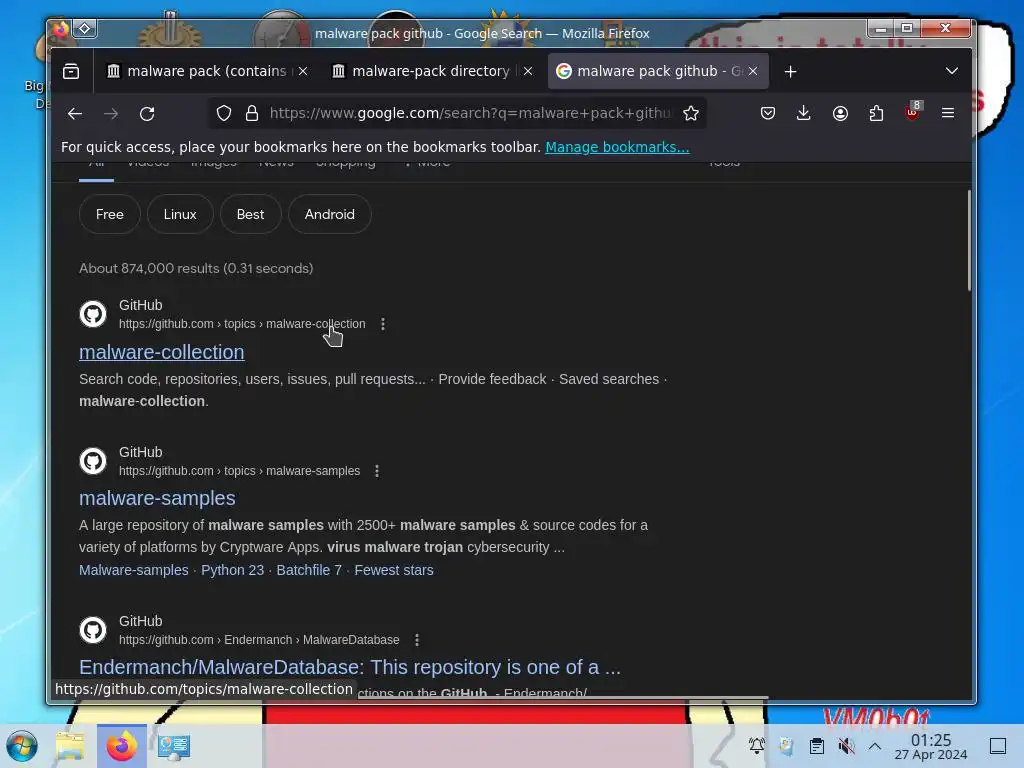Viewport: 1024px width, 768px height.
Task: Close the 'malware pack (contains' tab
Action: tap(303, 71)
